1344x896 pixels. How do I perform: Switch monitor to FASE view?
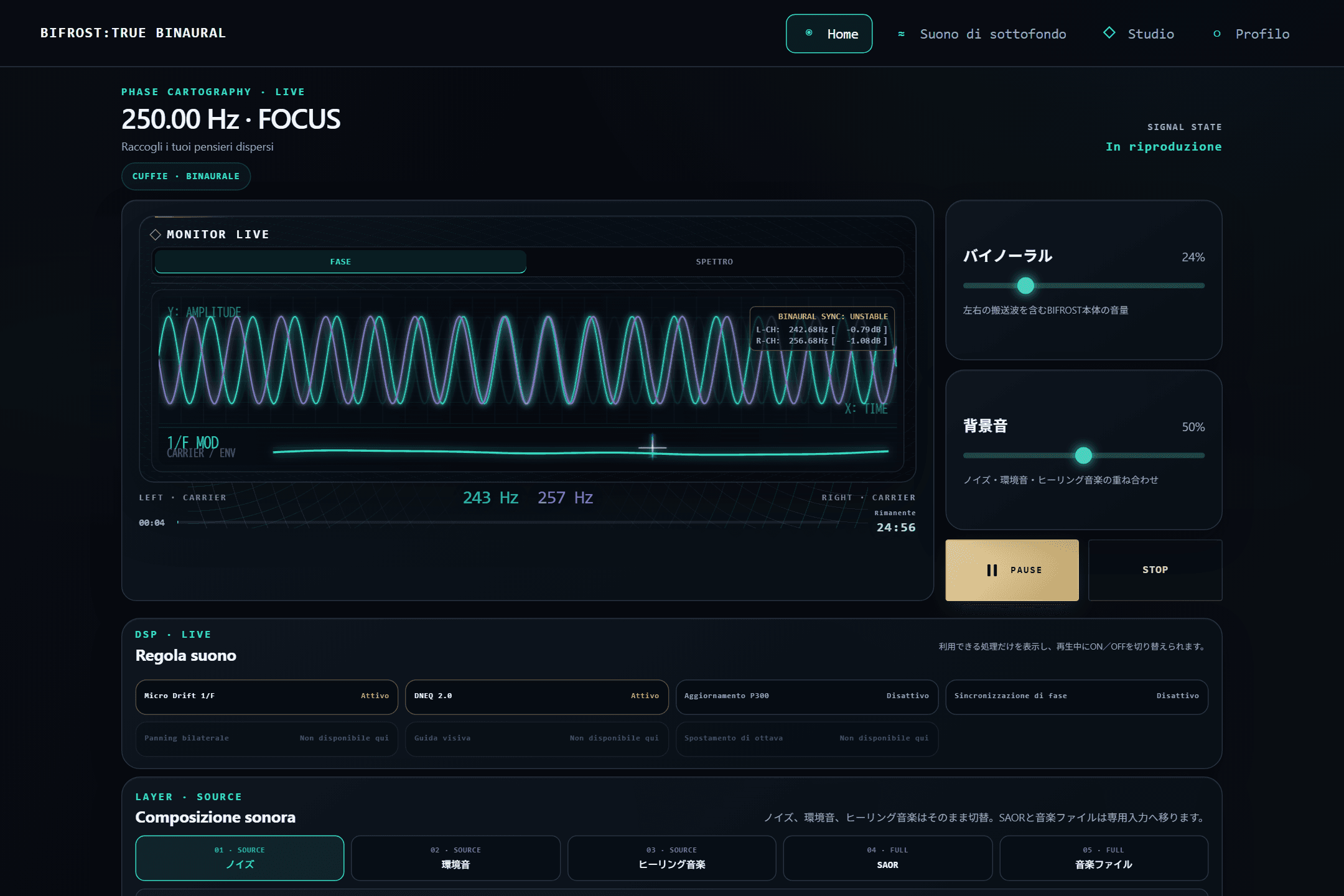340,262
